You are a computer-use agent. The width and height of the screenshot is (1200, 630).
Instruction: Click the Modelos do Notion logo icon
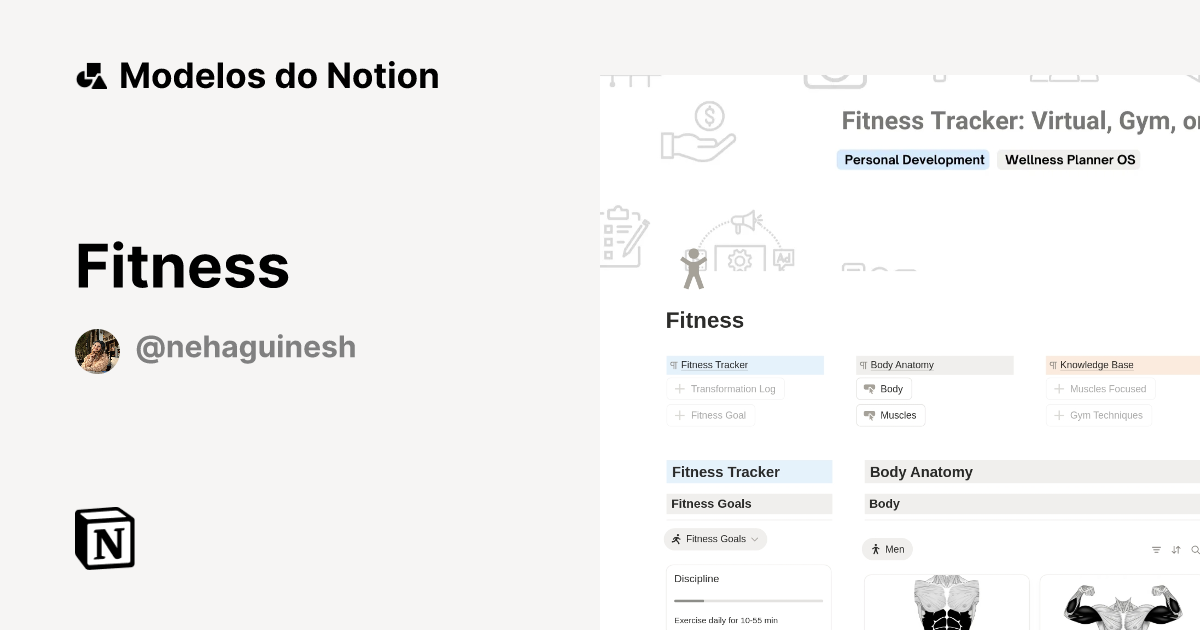[92, 74]
